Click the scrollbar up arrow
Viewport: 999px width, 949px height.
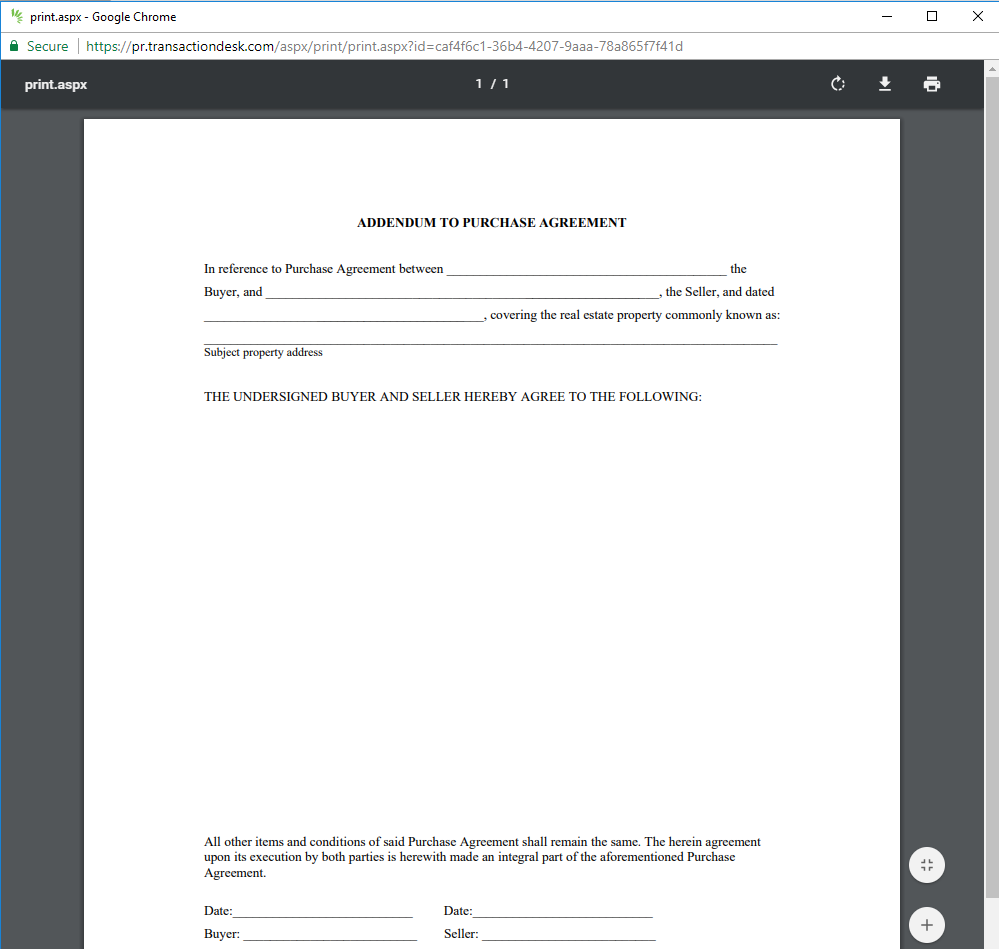(990, 67)
